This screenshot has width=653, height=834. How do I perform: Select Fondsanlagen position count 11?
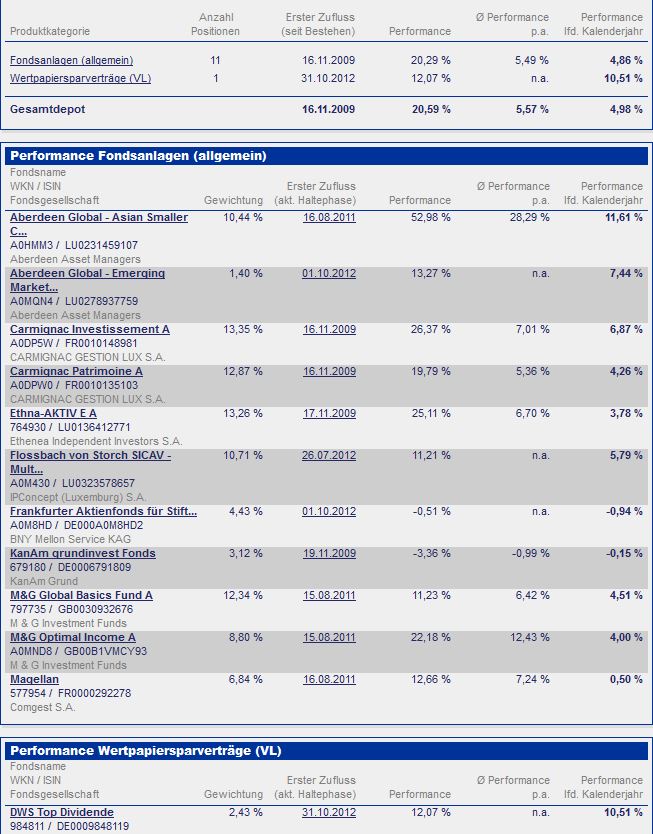click(x=215, y=60)
